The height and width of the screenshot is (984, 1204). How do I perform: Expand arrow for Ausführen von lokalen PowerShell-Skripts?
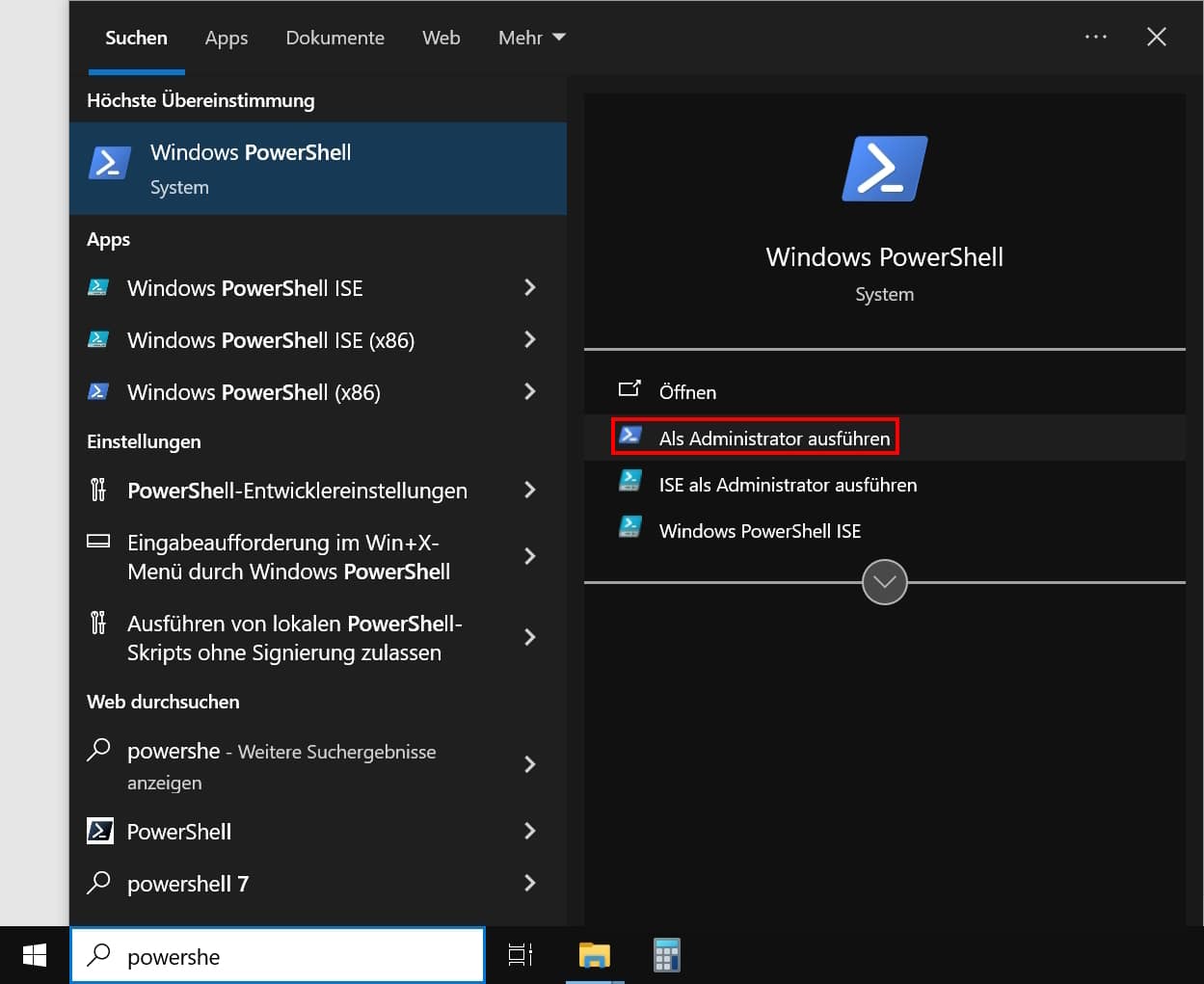point(529,637)
